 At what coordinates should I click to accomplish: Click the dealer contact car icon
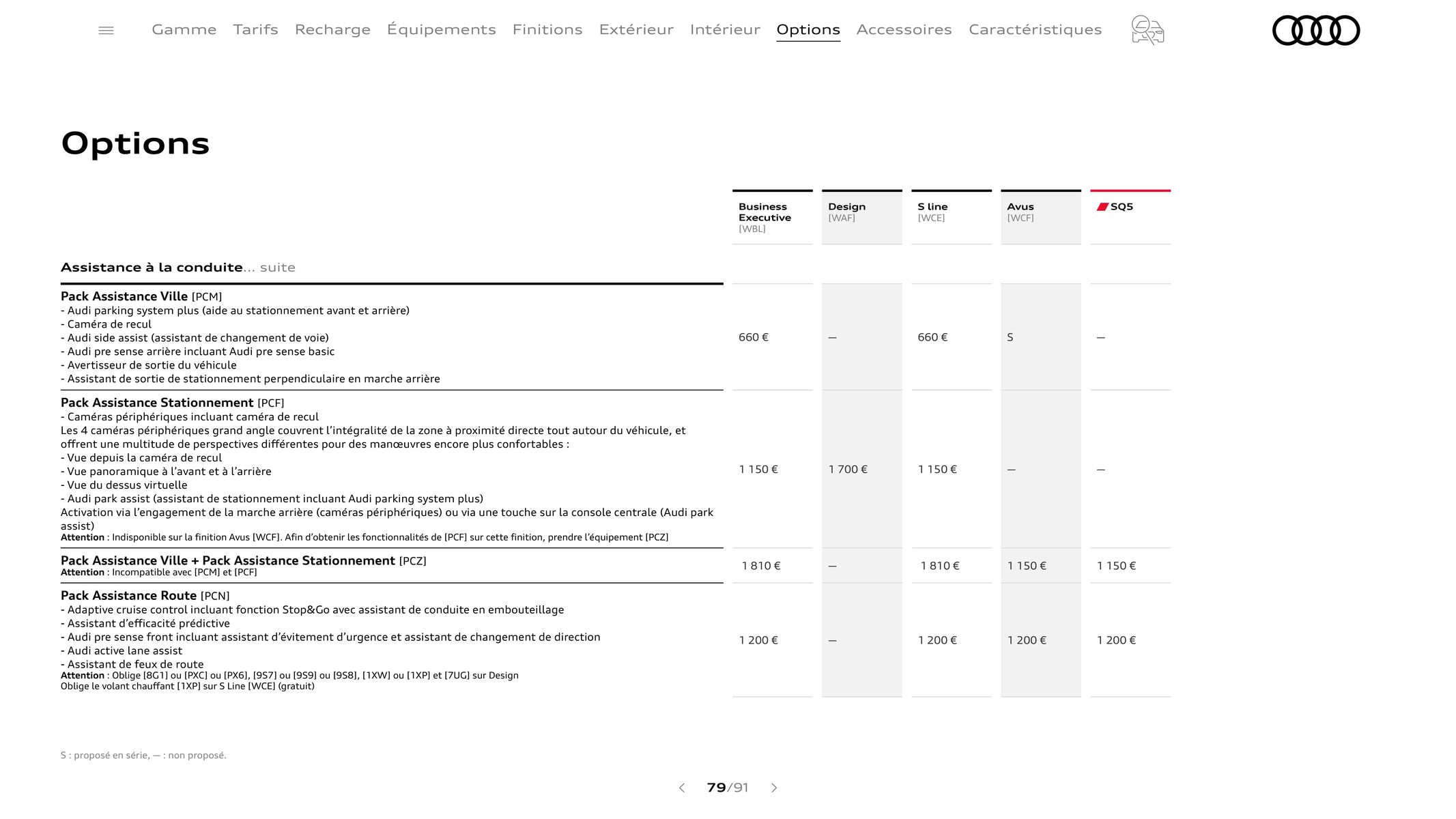click(1147, 30)
